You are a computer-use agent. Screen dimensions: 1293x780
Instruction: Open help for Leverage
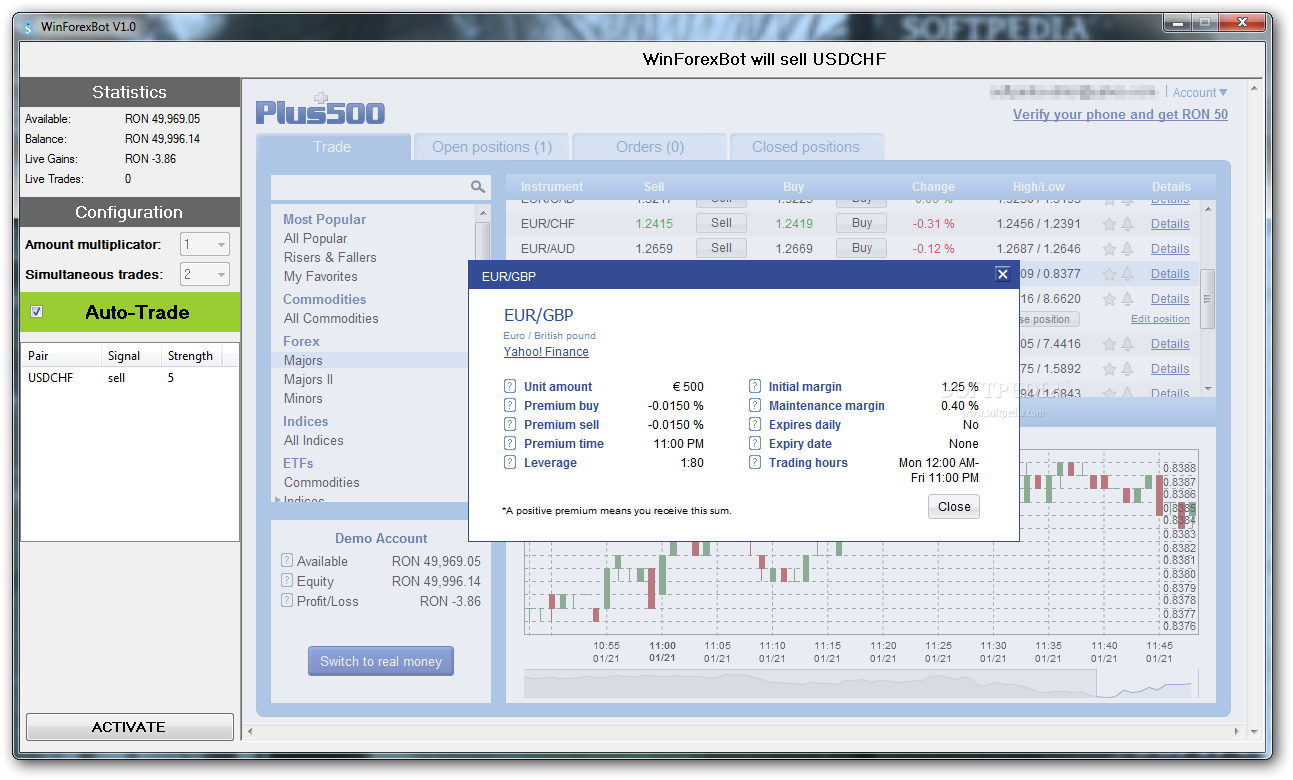coord(510,463)
